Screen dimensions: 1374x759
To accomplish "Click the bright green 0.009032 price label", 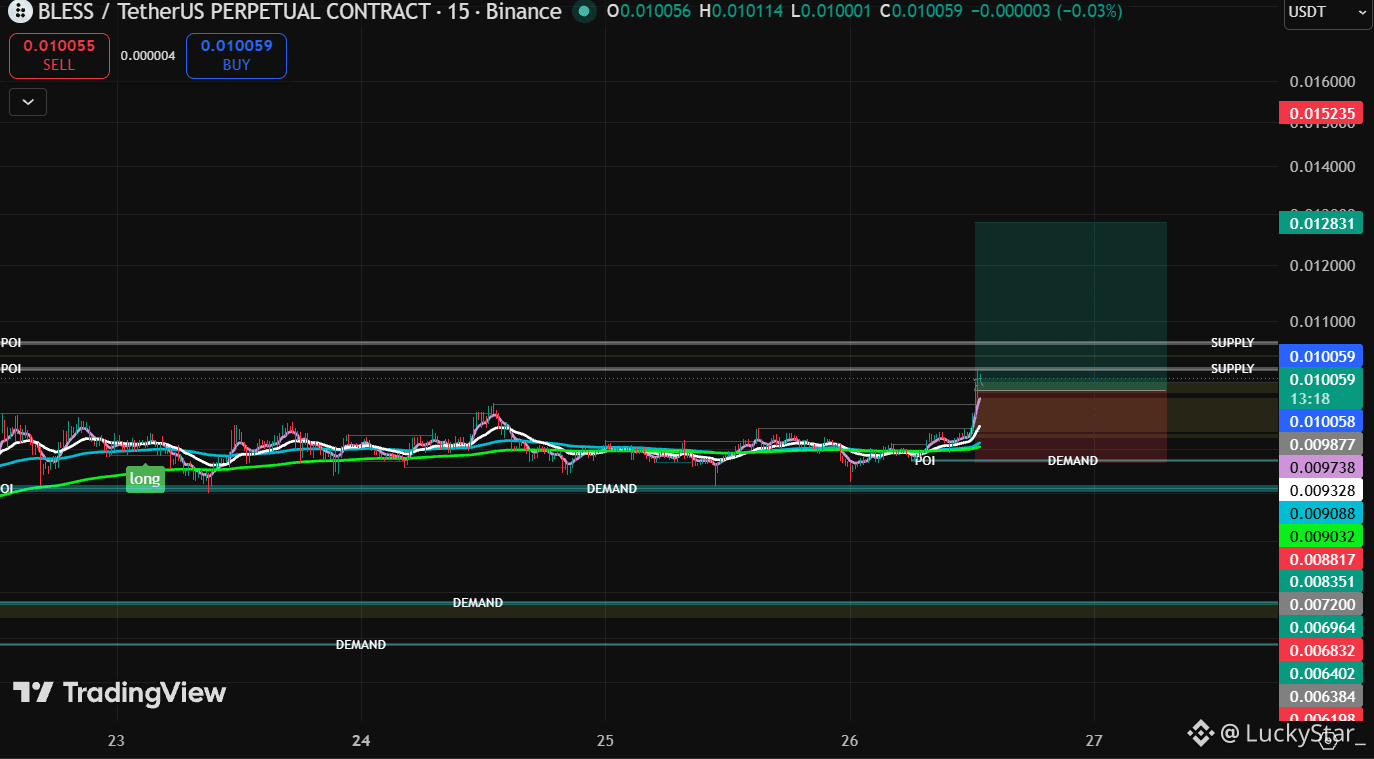I will 1321,536.
